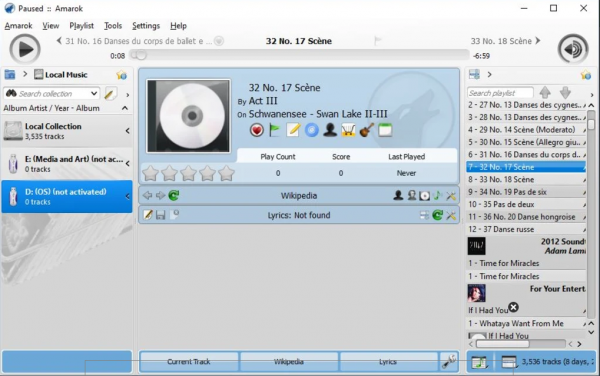Remove If I Had You with X icon
Screen dimensions: 600x376
[514, 307]
